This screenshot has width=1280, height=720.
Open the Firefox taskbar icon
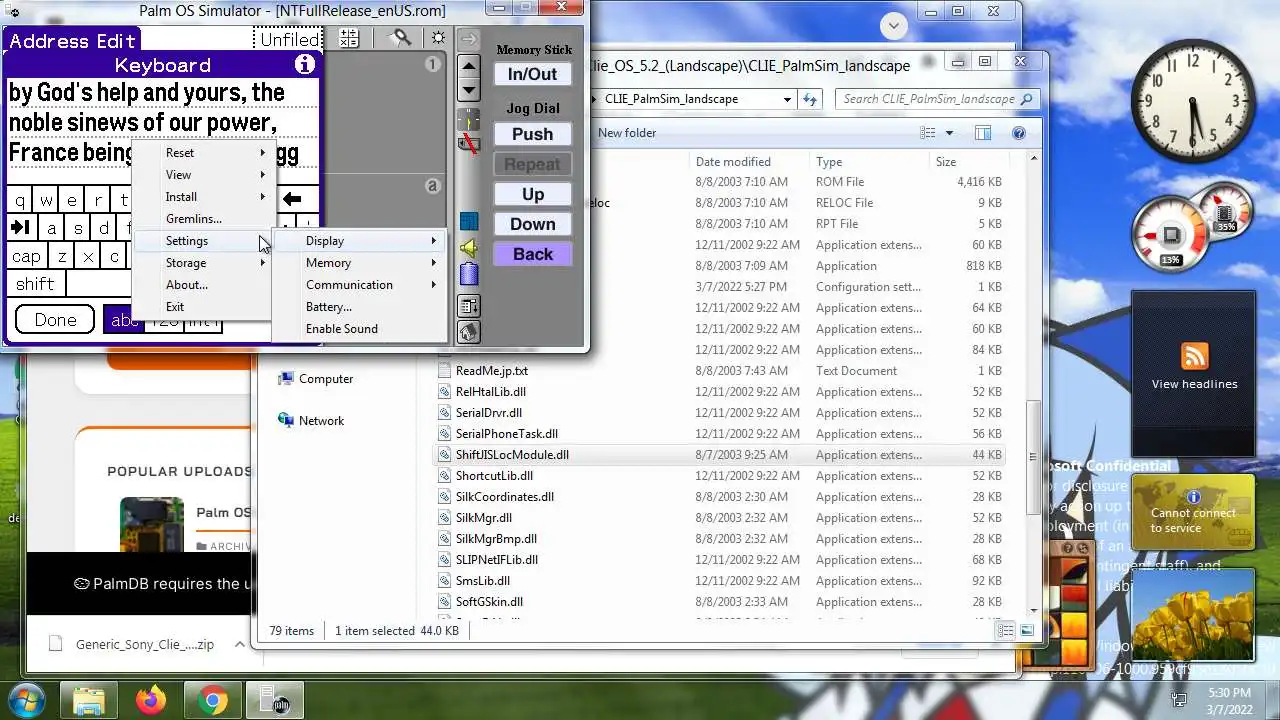(151, 701)
